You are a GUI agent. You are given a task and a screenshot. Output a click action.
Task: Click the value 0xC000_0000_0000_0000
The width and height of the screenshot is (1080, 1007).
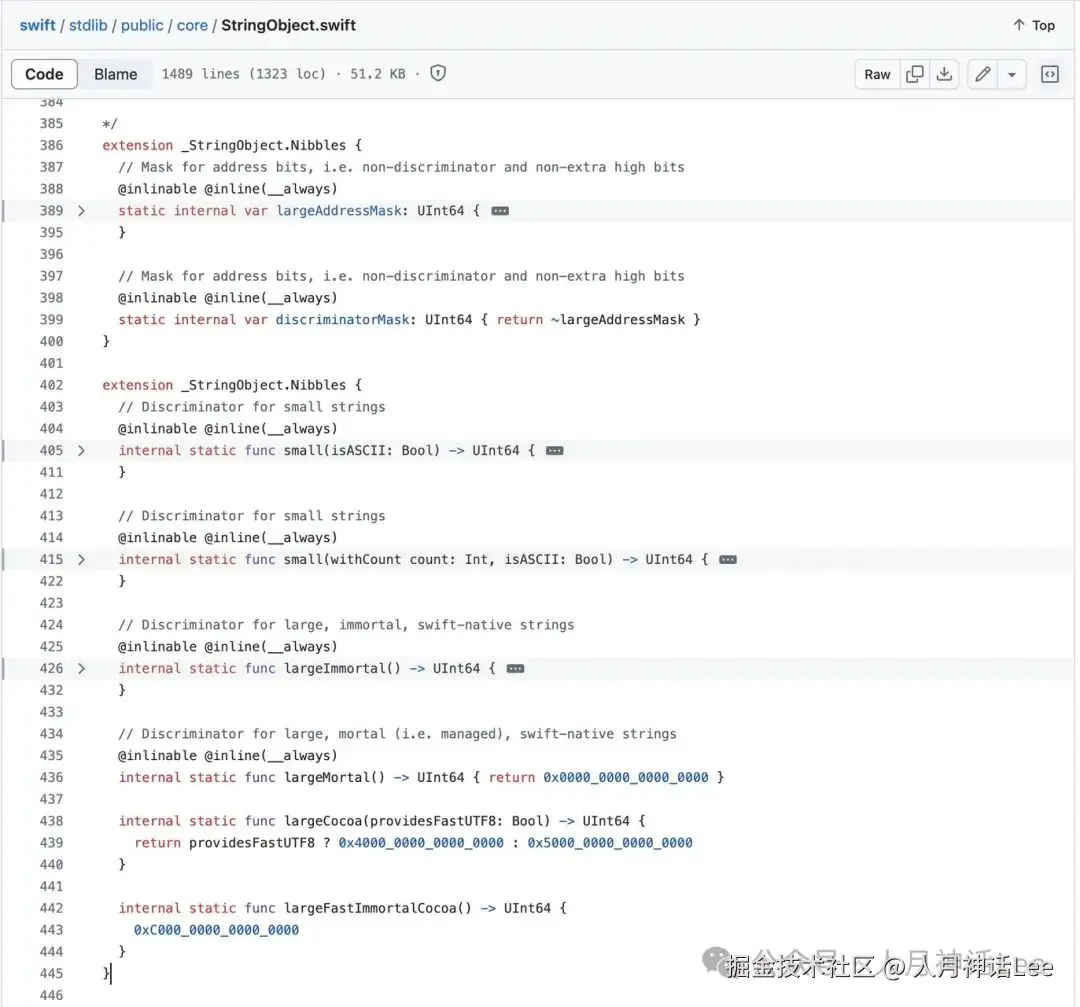coord(216,930)
